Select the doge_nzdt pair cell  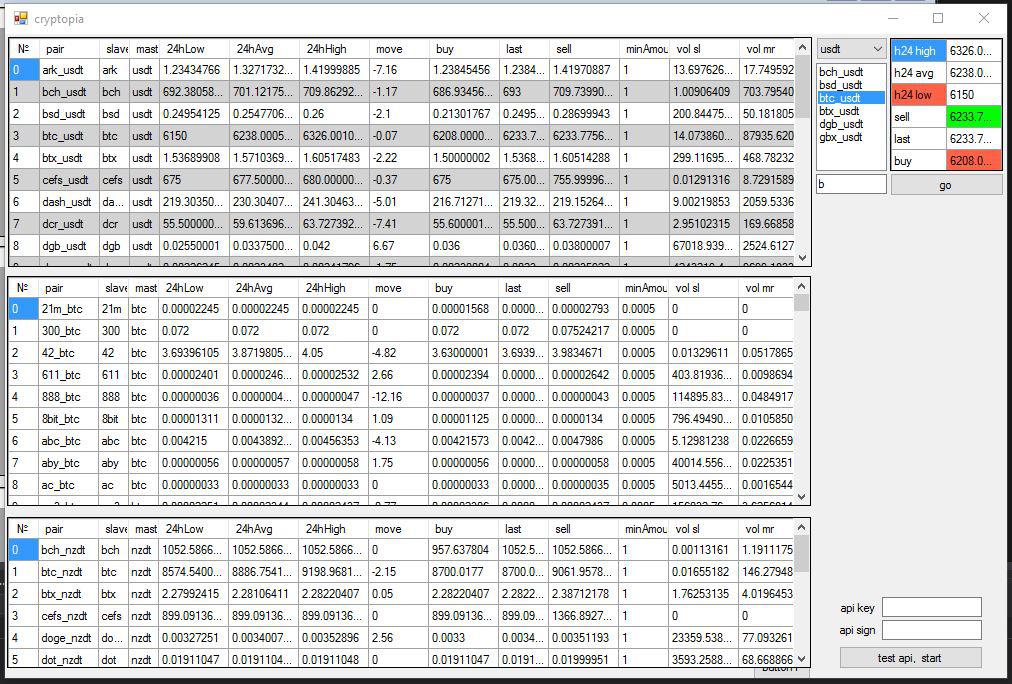(68, 638)
